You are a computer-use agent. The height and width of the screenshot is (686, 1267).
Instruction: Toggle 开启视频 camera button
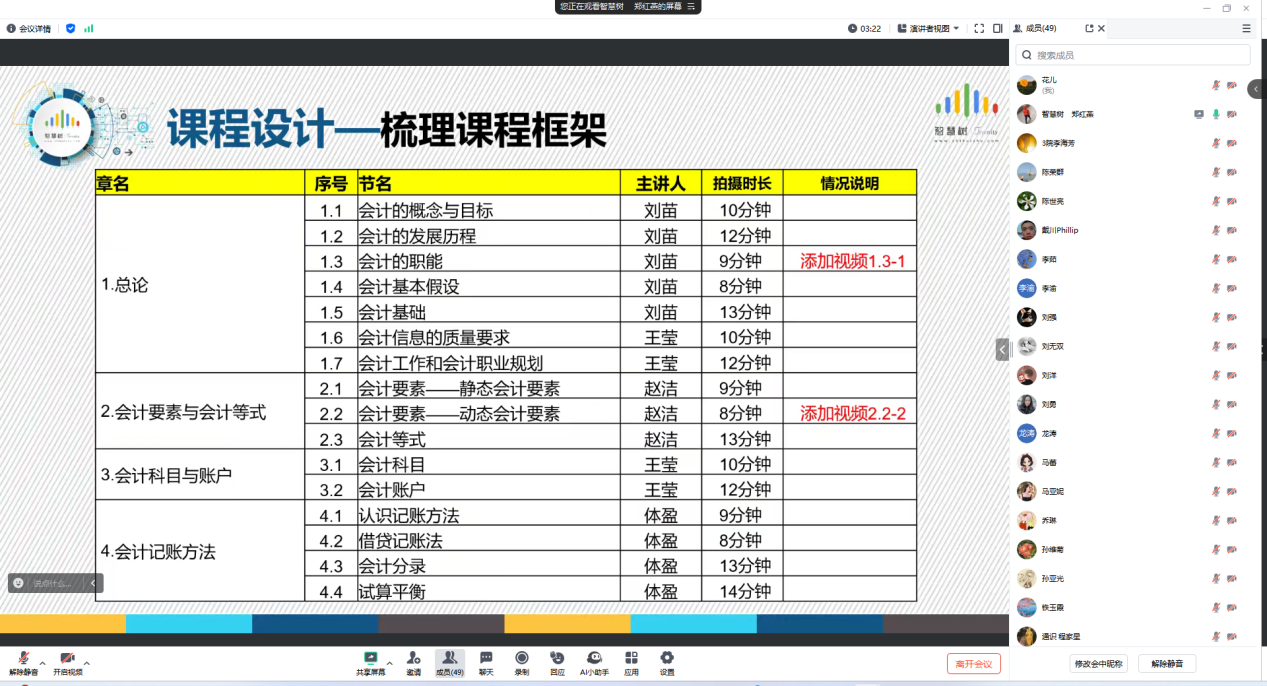(x=67, y=662)
